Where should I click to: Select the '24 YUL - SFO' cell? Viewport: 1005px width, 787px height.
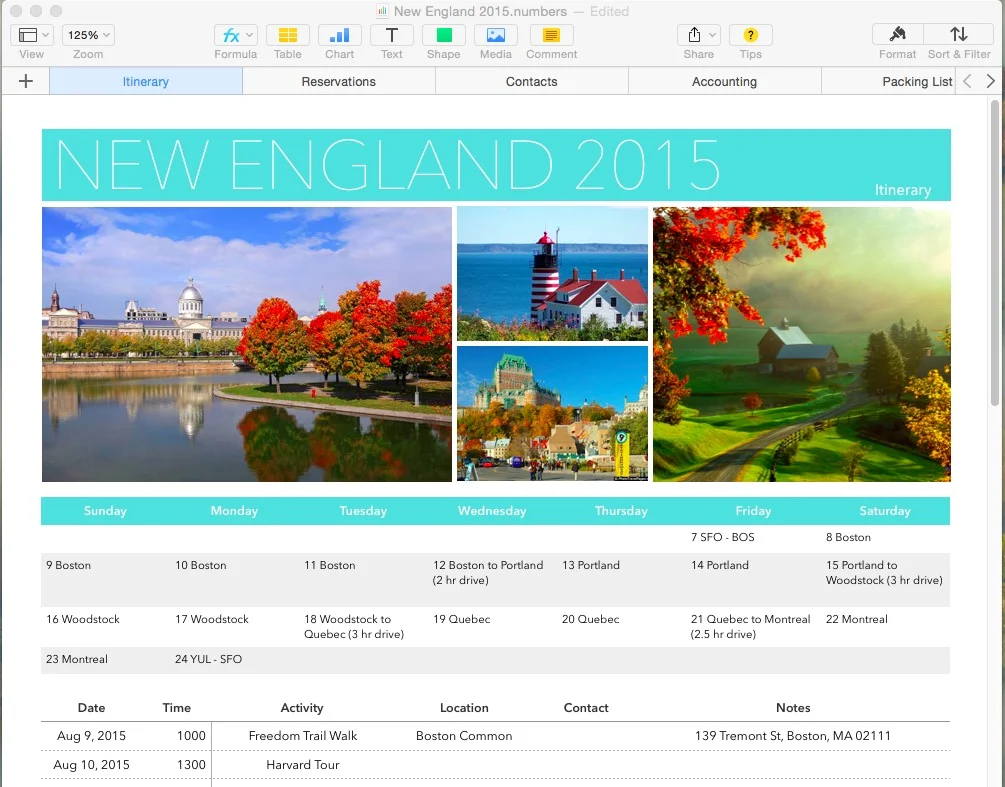(x=234, y=659)
